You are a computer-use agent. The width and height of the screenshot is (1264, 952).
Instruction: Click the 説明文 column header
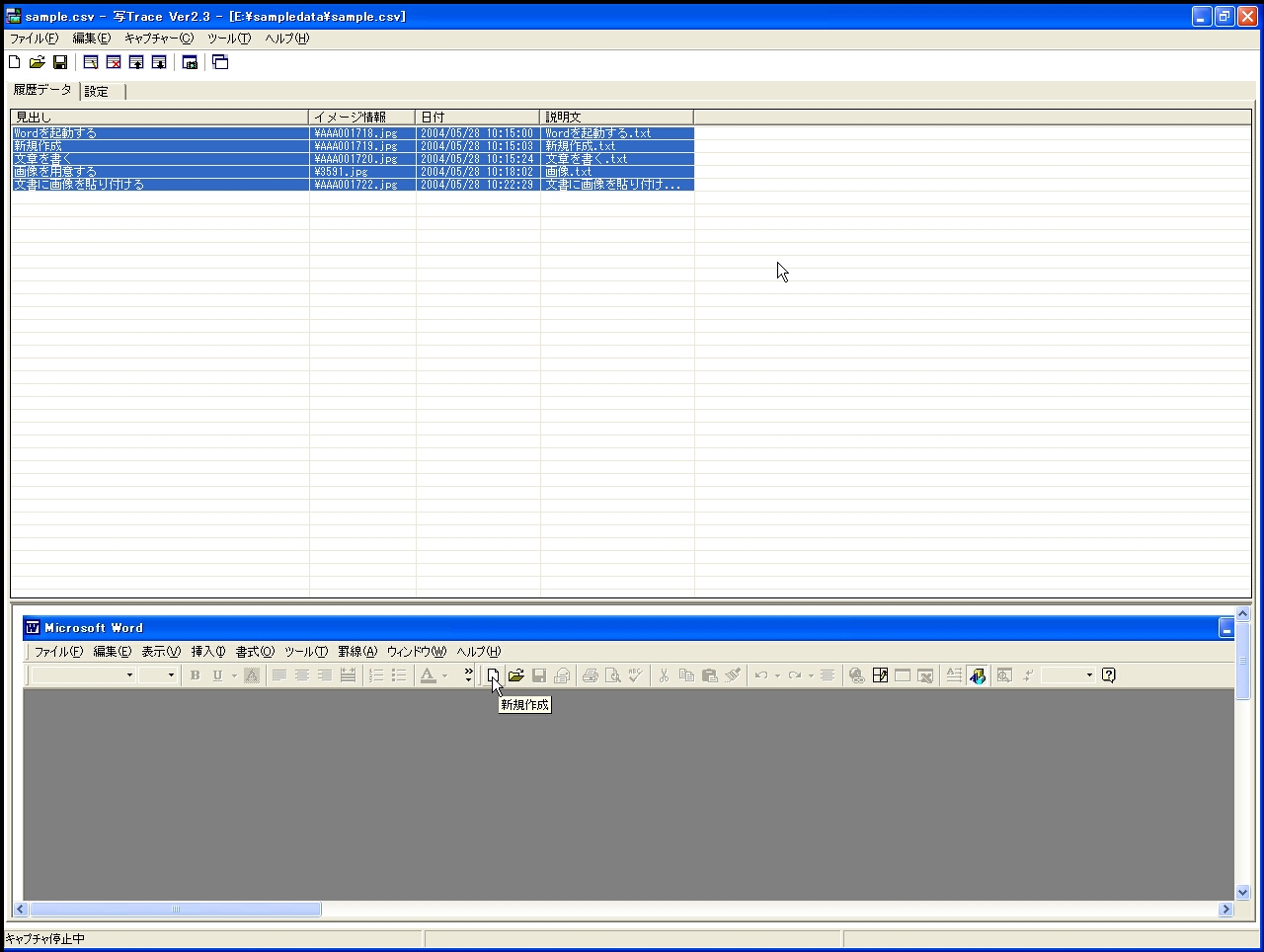pyautogui.click(x=617, y=117)
